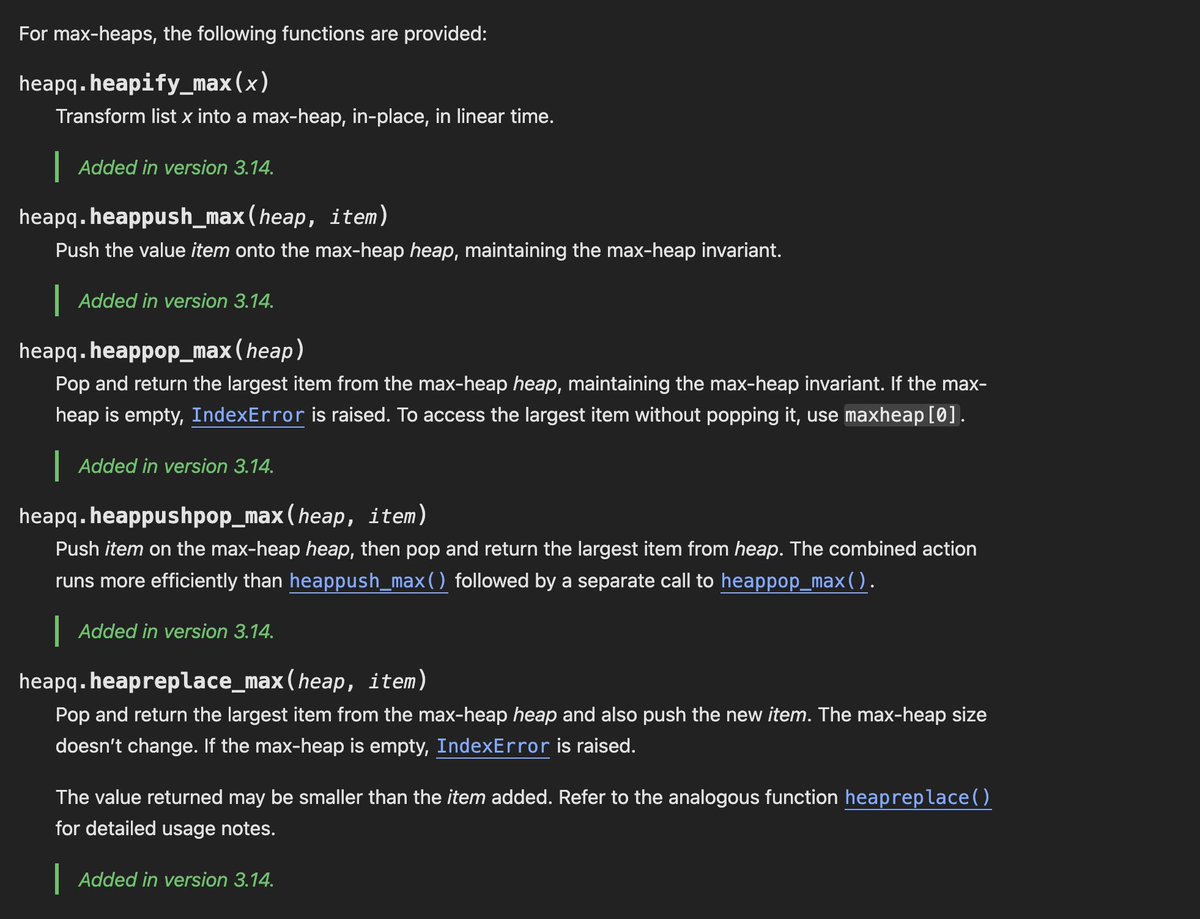Click 'Added in version 3.14' under heappushpop_max
The width and height of the screenshot is (1200, 919).
click(176, 631)
